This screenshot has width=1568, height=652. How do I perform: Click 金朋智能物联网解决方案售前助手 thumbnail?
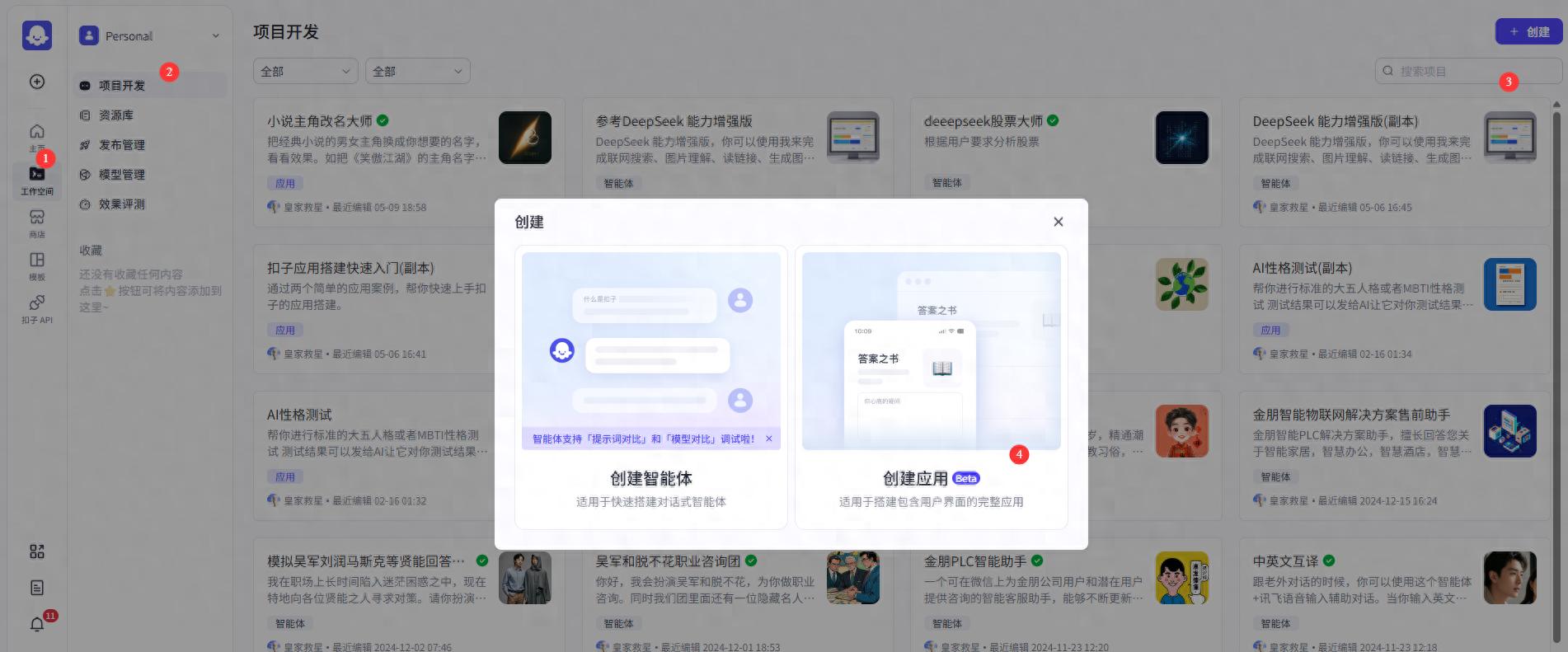tap(1510, 431)
